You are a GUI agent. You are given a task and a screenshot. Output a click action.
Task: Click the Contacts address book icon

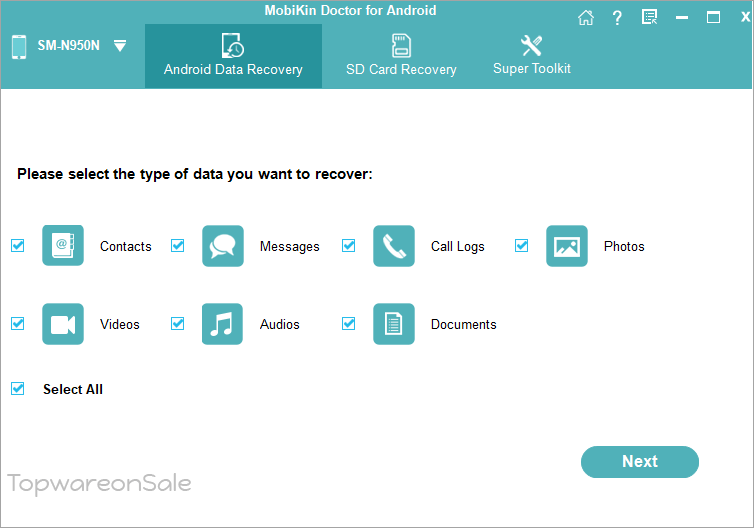point(63,246)
